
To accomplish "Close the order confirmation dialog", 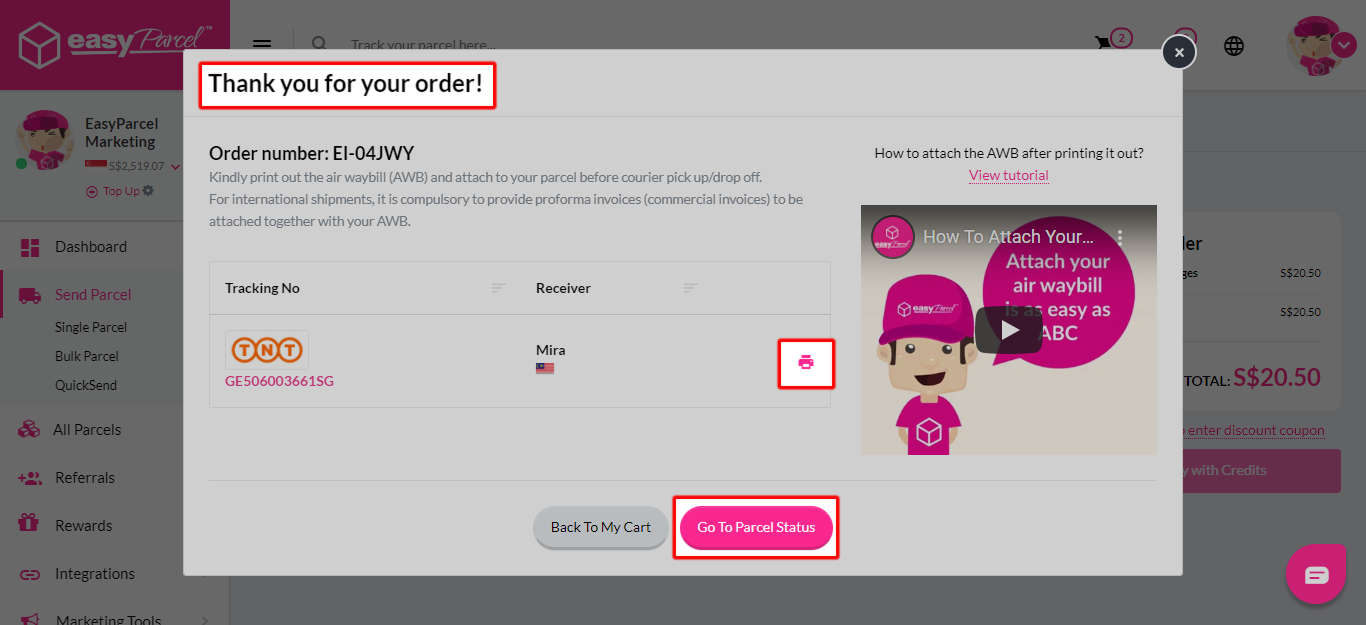I will [1179, 52].
